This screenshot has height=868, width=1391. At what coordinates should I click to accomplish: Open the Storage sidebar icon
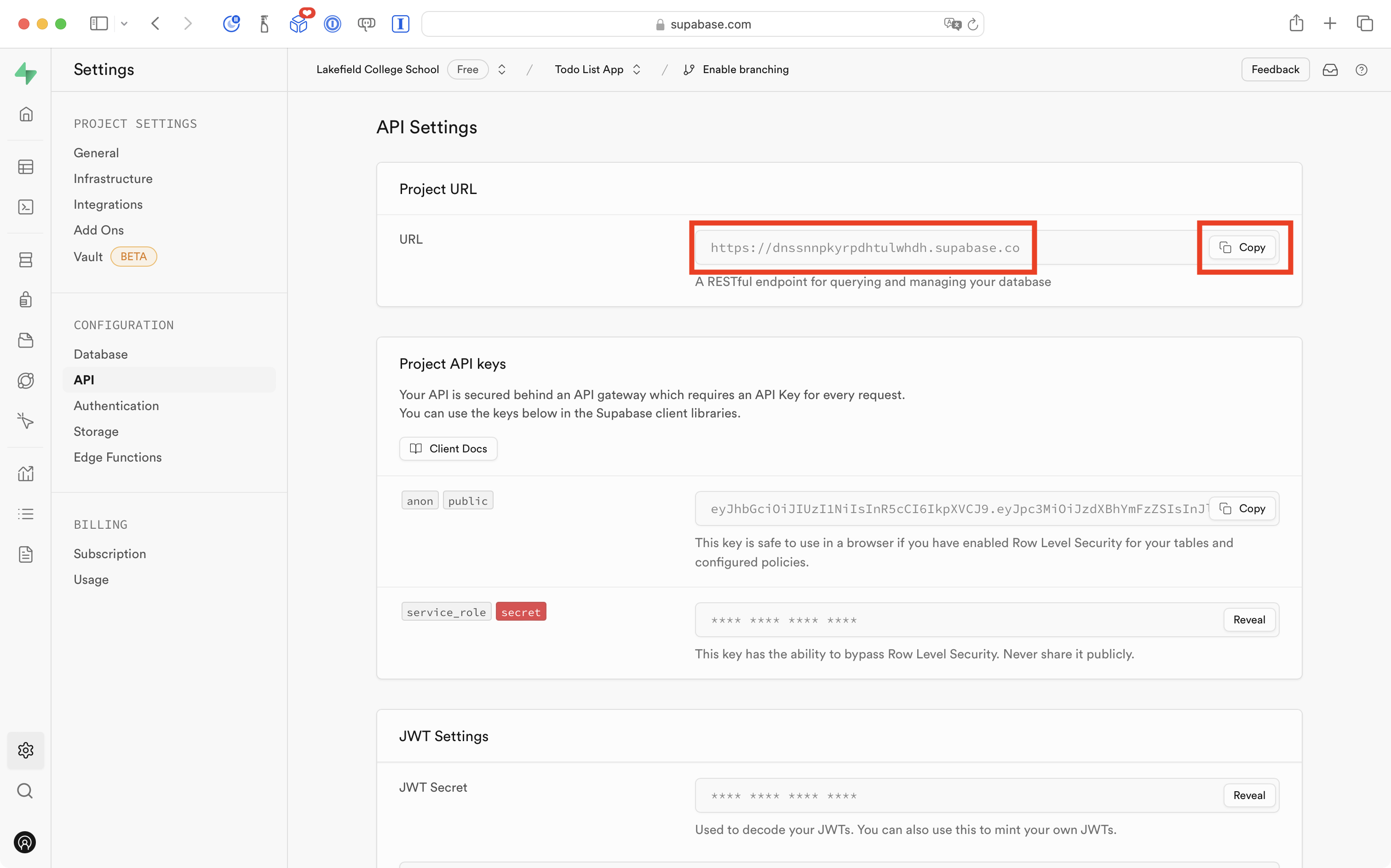tap(26, 340)
